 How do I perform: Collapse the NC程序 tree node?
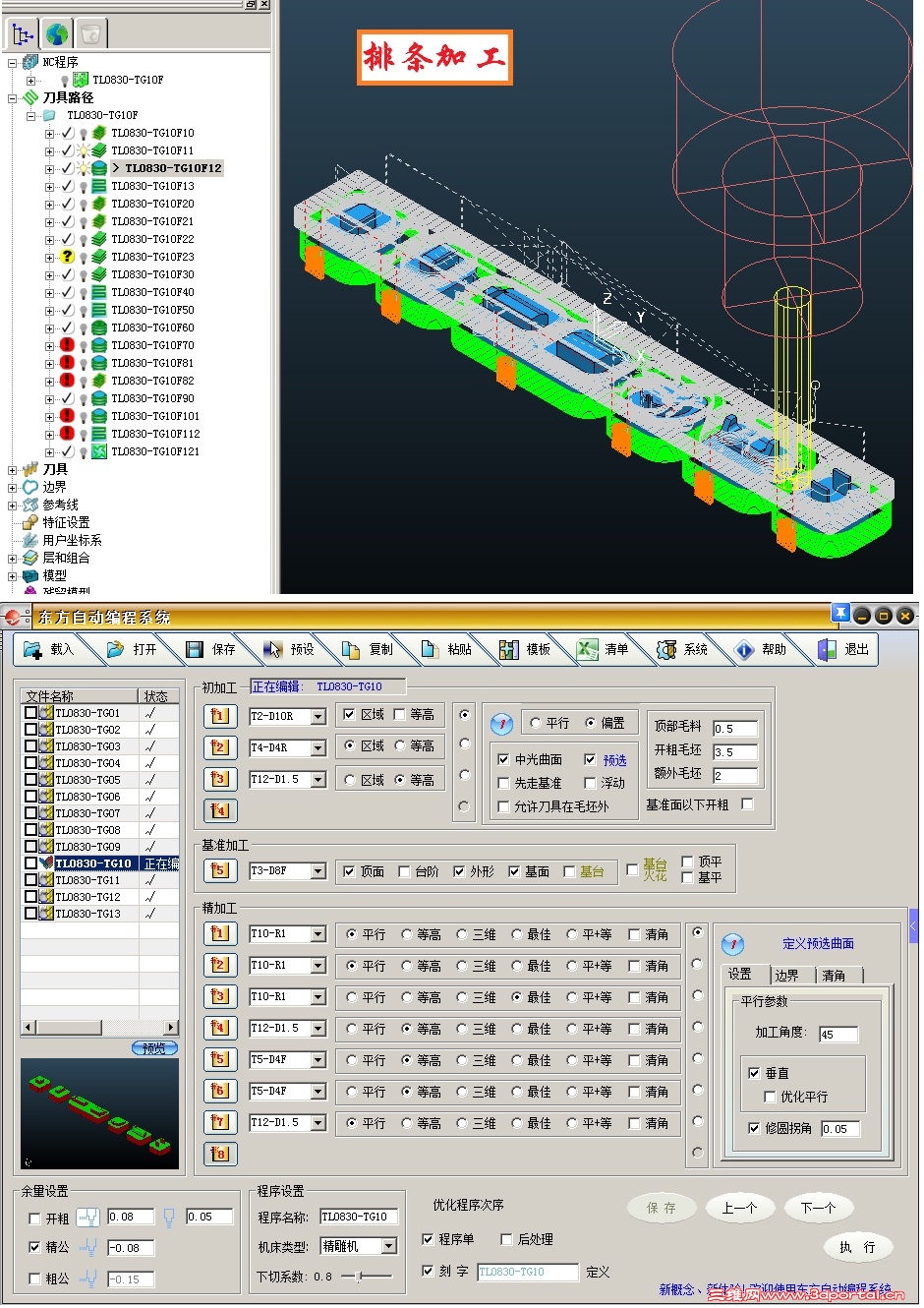pyautogui.click(x=13, y=62)
